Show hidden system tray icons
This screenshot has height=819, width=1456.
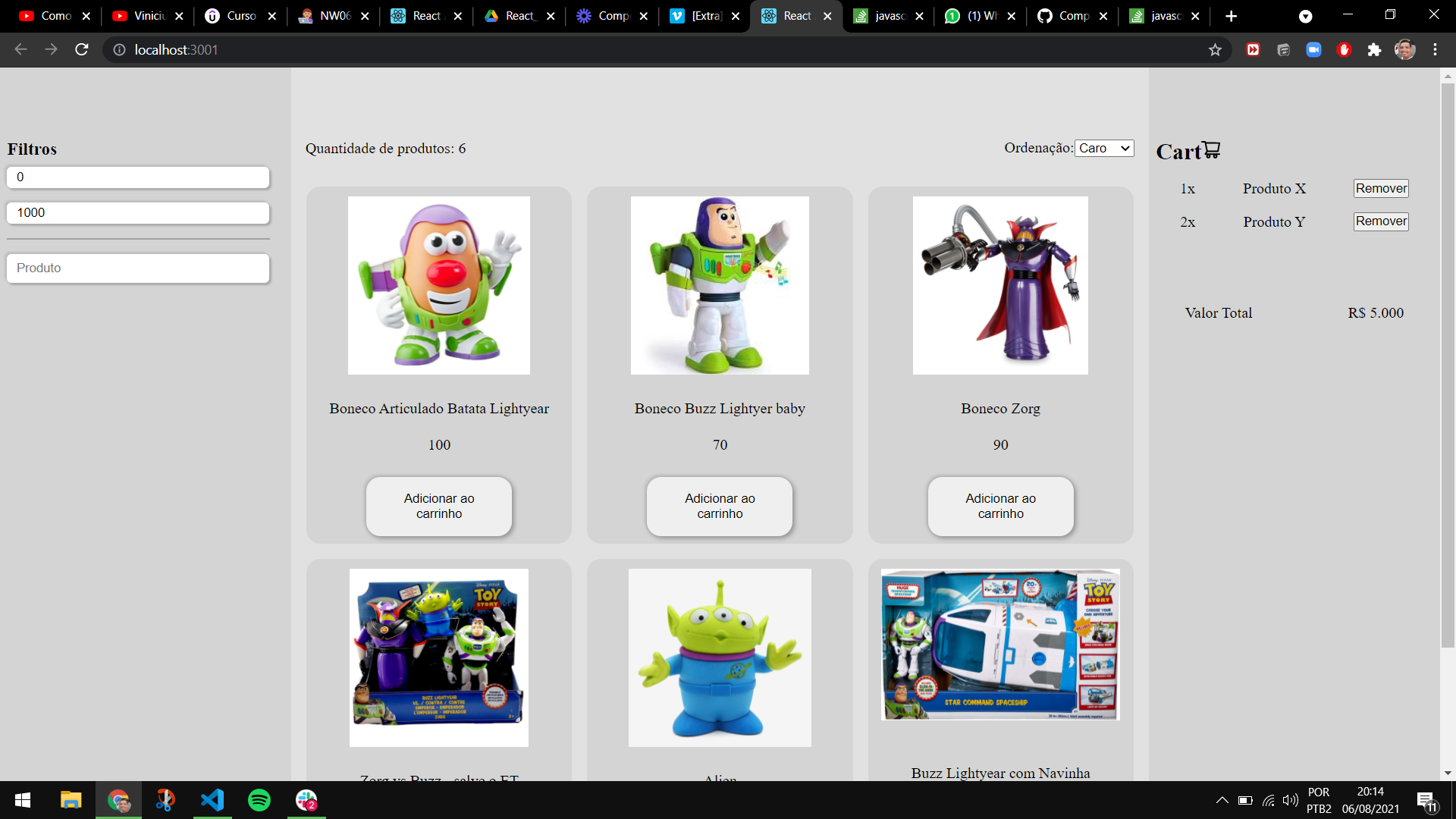tap(1222, 800)
